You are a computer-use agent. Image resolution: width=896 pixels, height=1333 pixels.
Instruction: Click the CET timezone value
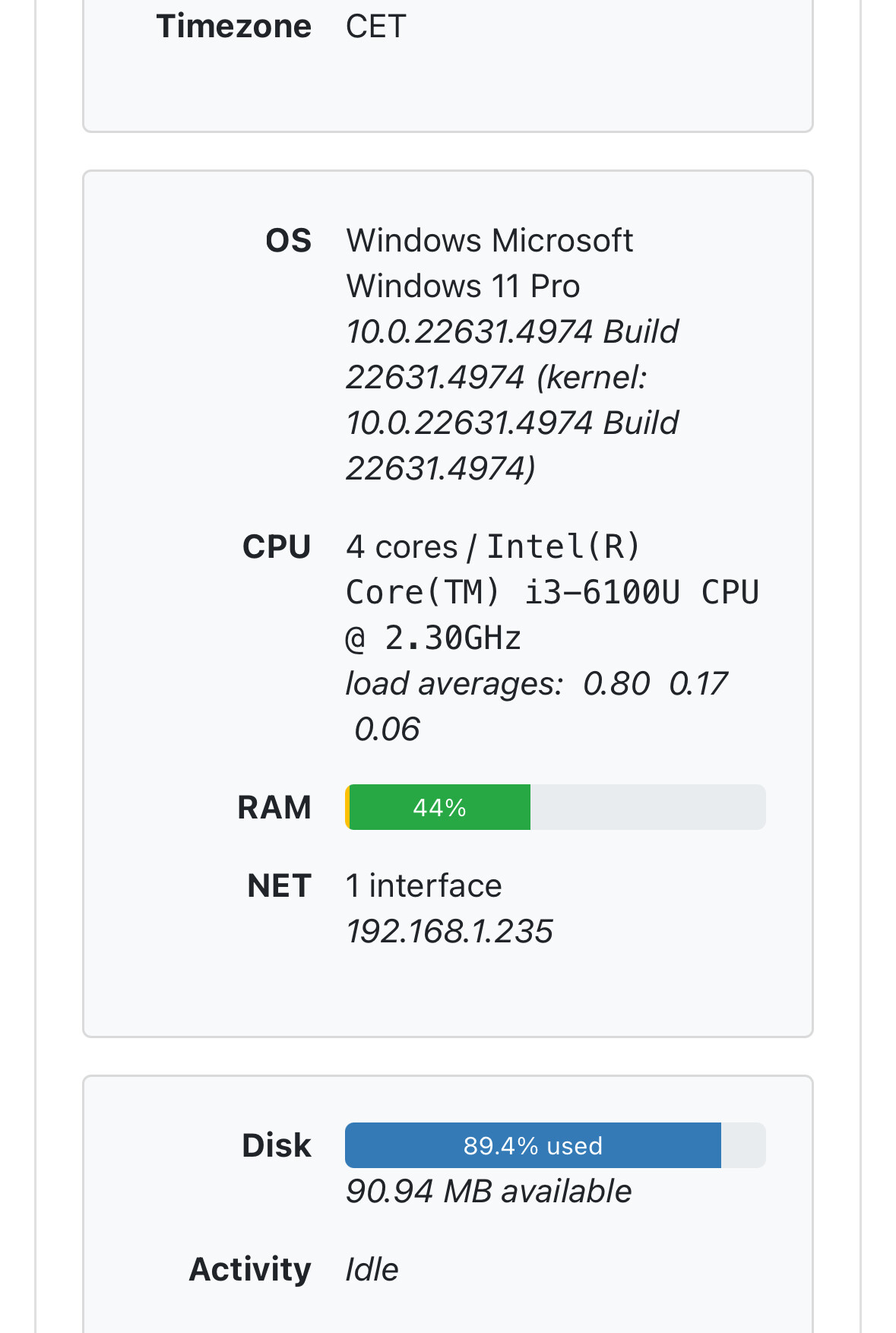(x=375, y=27)
